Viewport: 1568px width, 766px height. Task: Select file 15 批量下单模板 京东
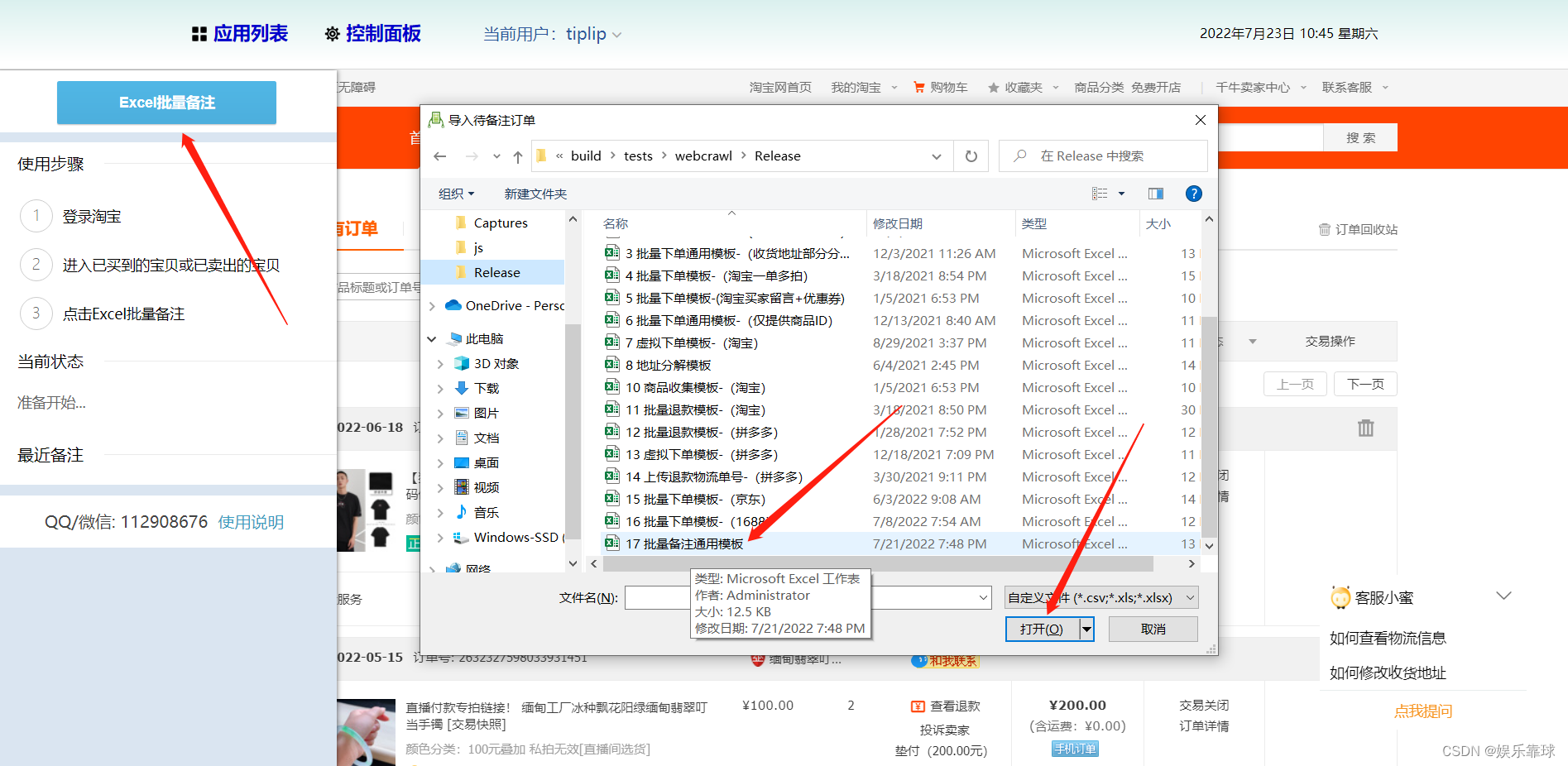(696, 500)
